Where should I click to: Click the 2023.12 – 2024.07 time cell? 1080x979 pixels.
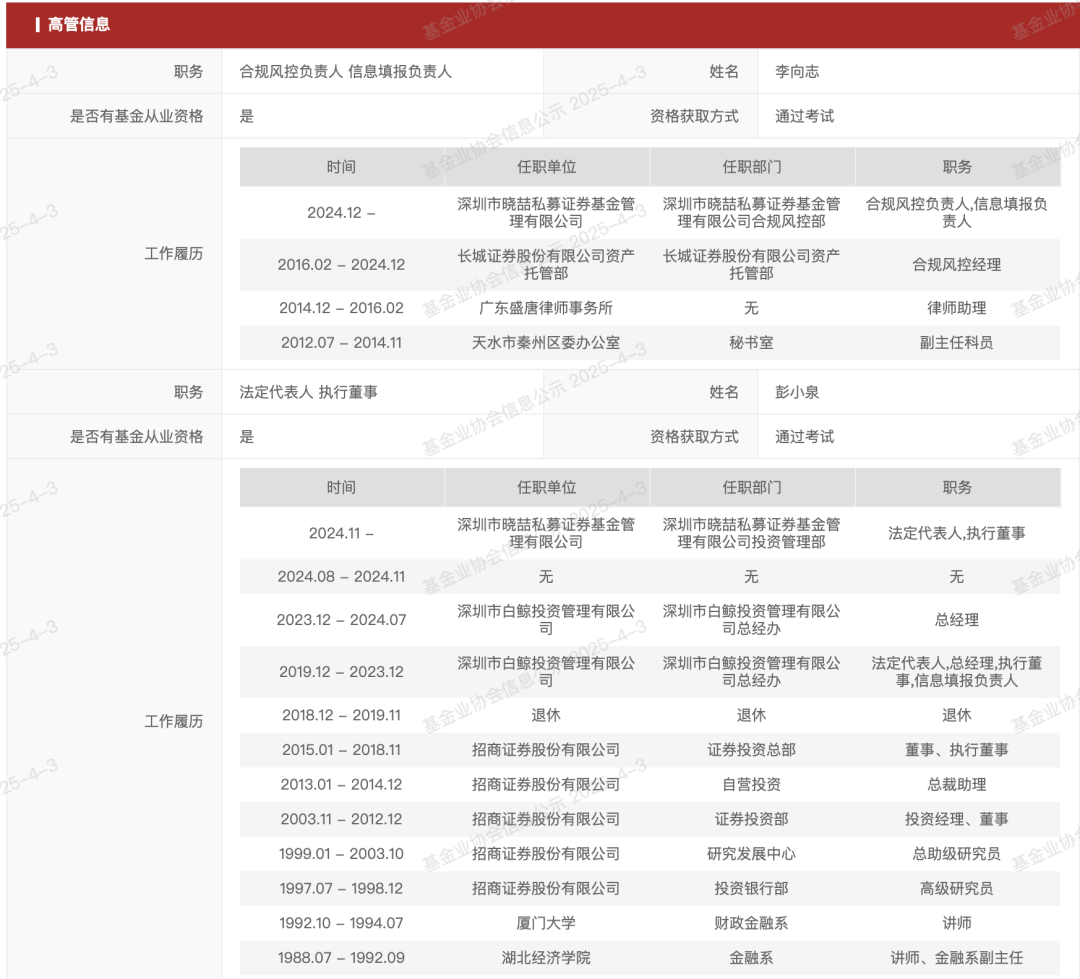[341, 620]
